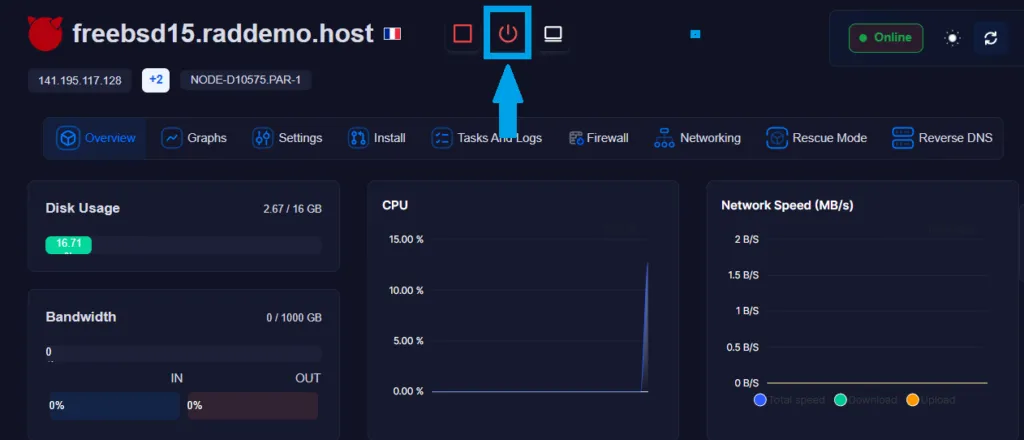Click the Networking tree icon
The height and width of the screenshot is (440, 1024).
tap(664, 138)
